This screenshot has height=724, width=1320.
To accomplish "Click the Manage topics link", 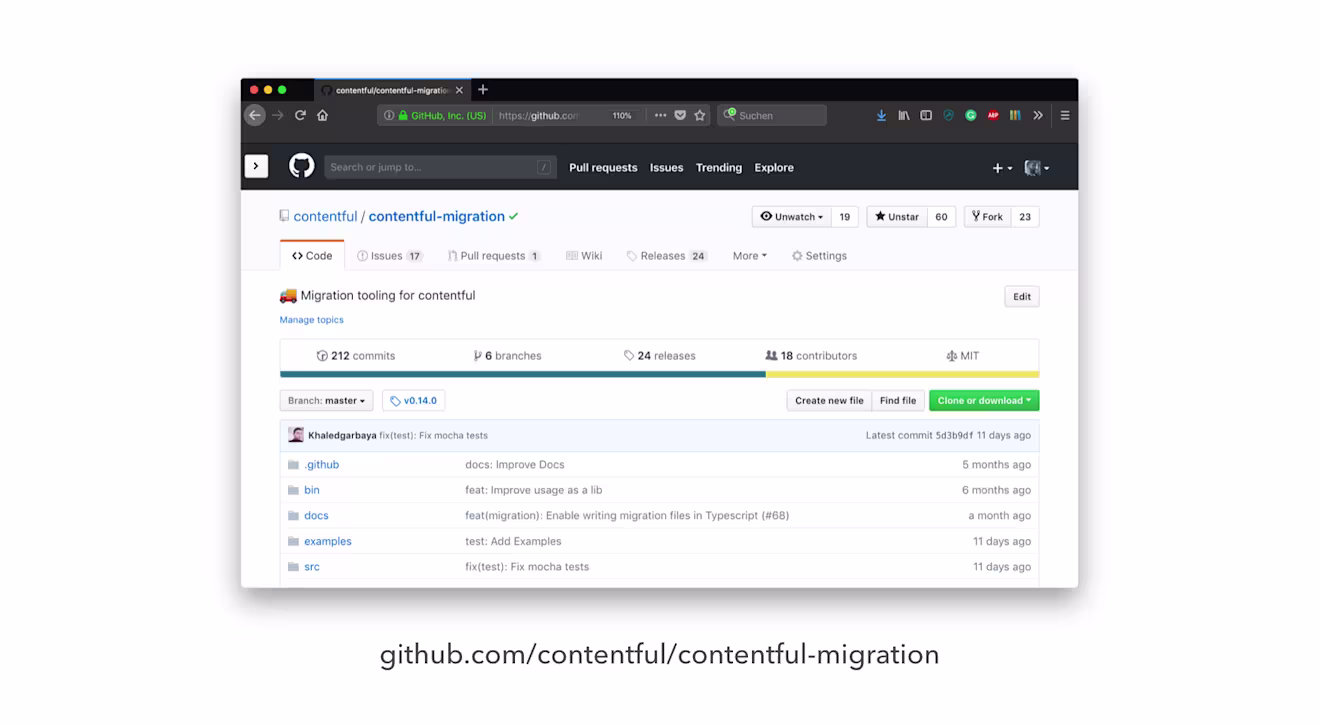I will (311, 320).
